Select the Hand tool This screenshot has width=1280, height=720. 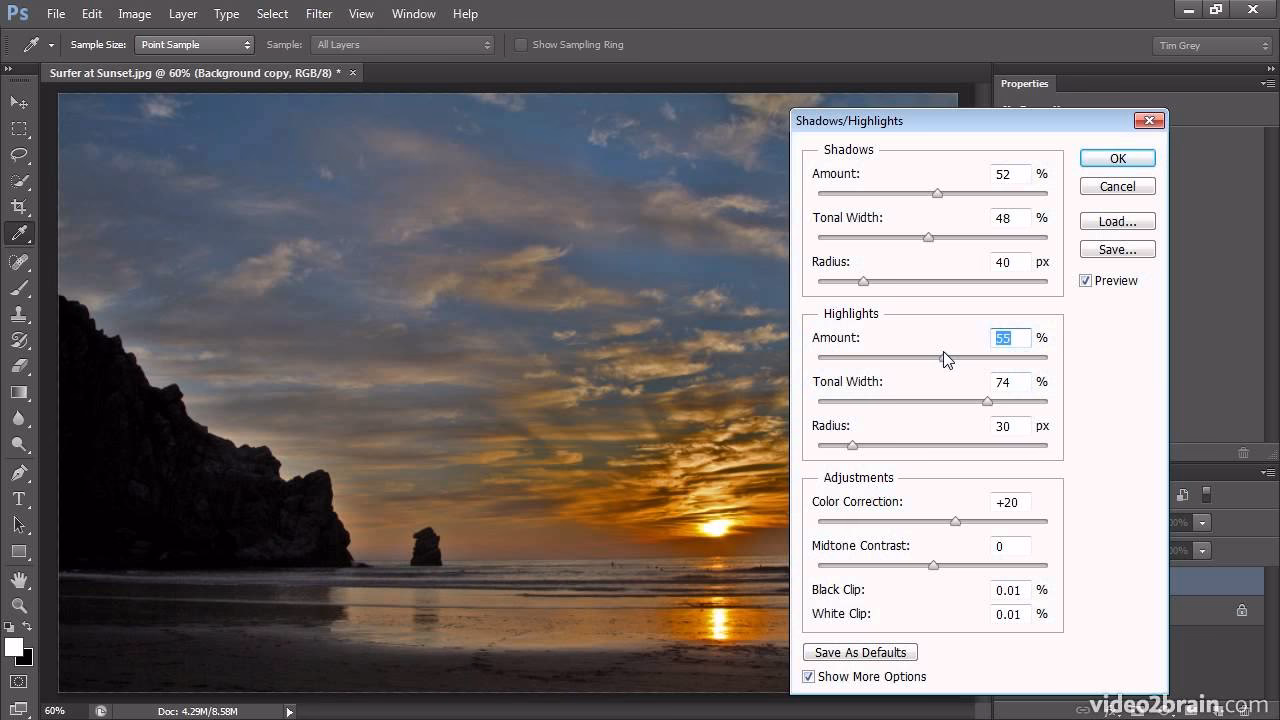tap(20, 578)
